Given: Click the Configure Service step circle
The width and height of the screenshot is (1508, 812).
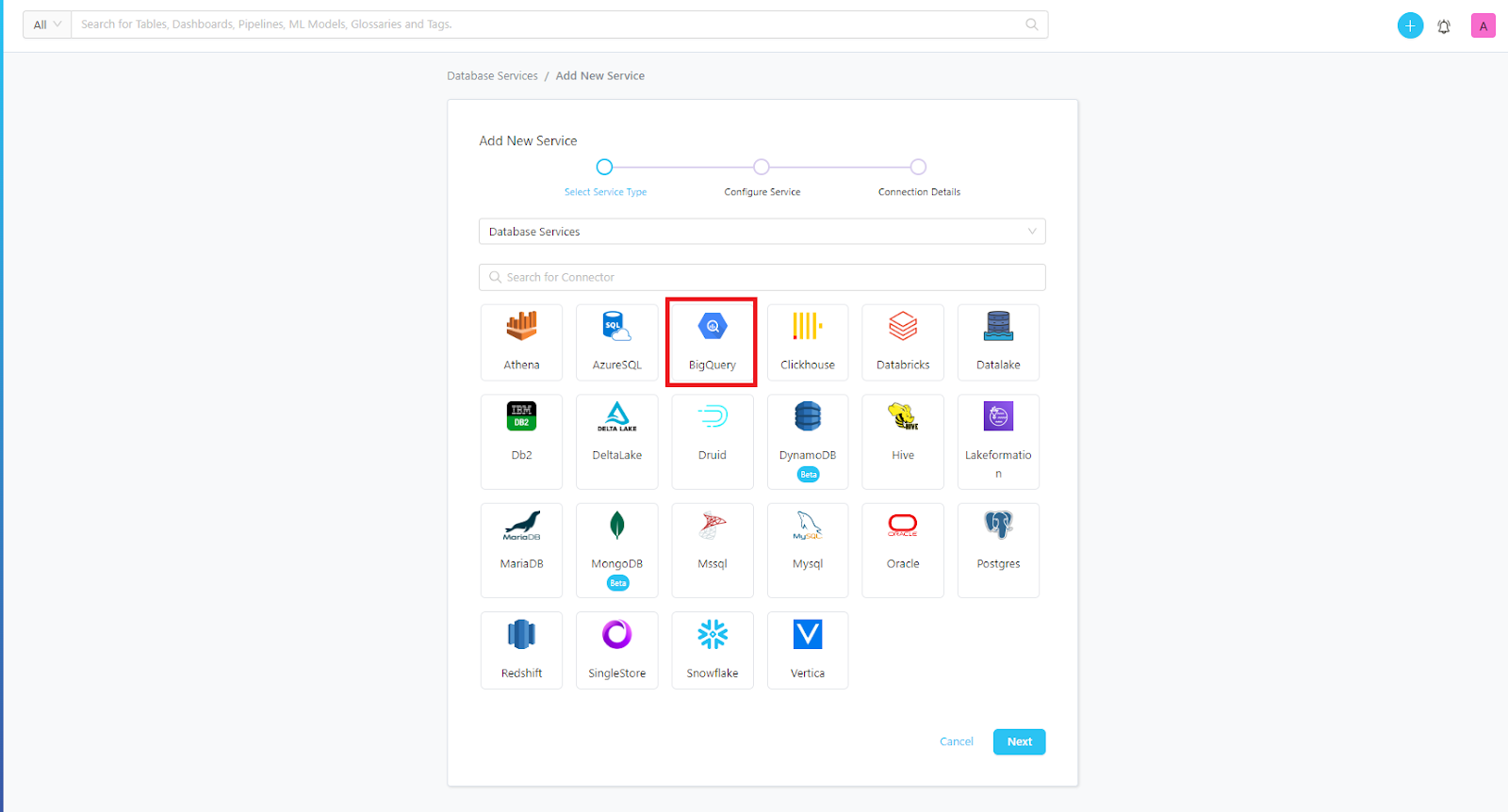Looking at the screenshot, I should 762,167.
